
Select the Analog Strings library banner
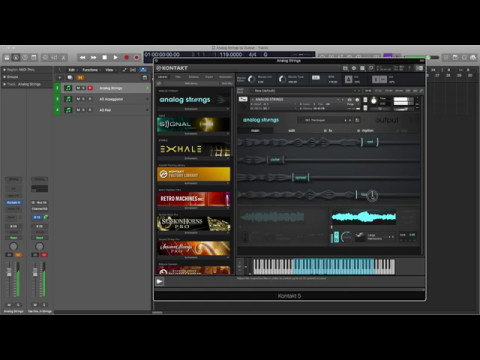[193, 100]
